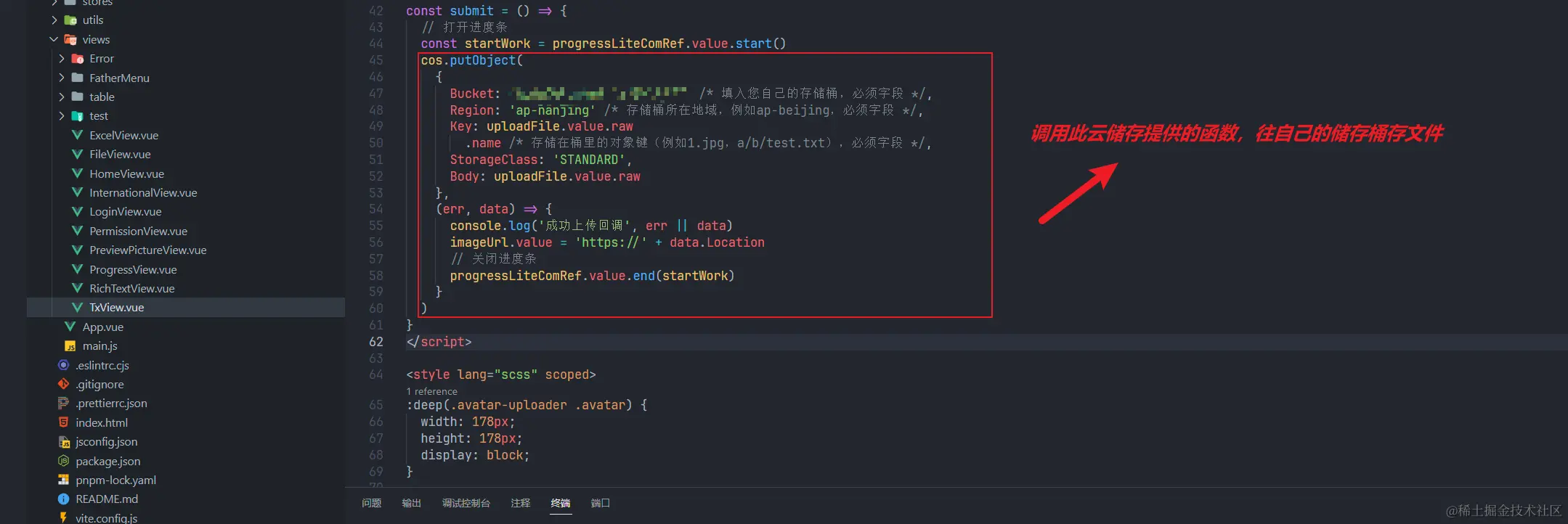Click the Vue icon beside HomeView.vue
This screenshot has width=1568, height=524.
(77, 173)
